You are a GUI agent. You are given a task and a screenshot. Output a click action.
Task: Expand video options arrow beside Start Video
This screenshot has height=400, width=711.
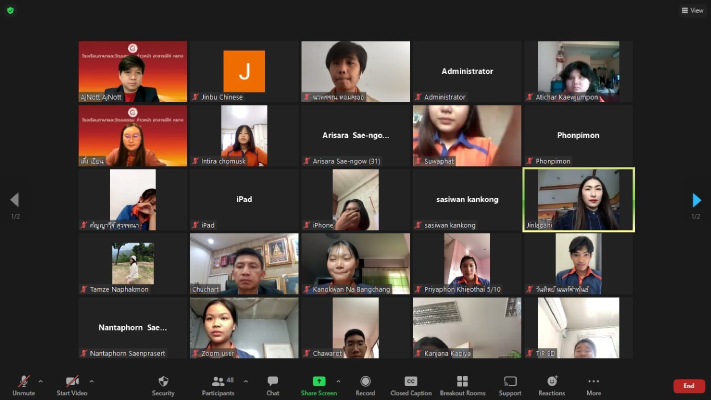[91, 381]
